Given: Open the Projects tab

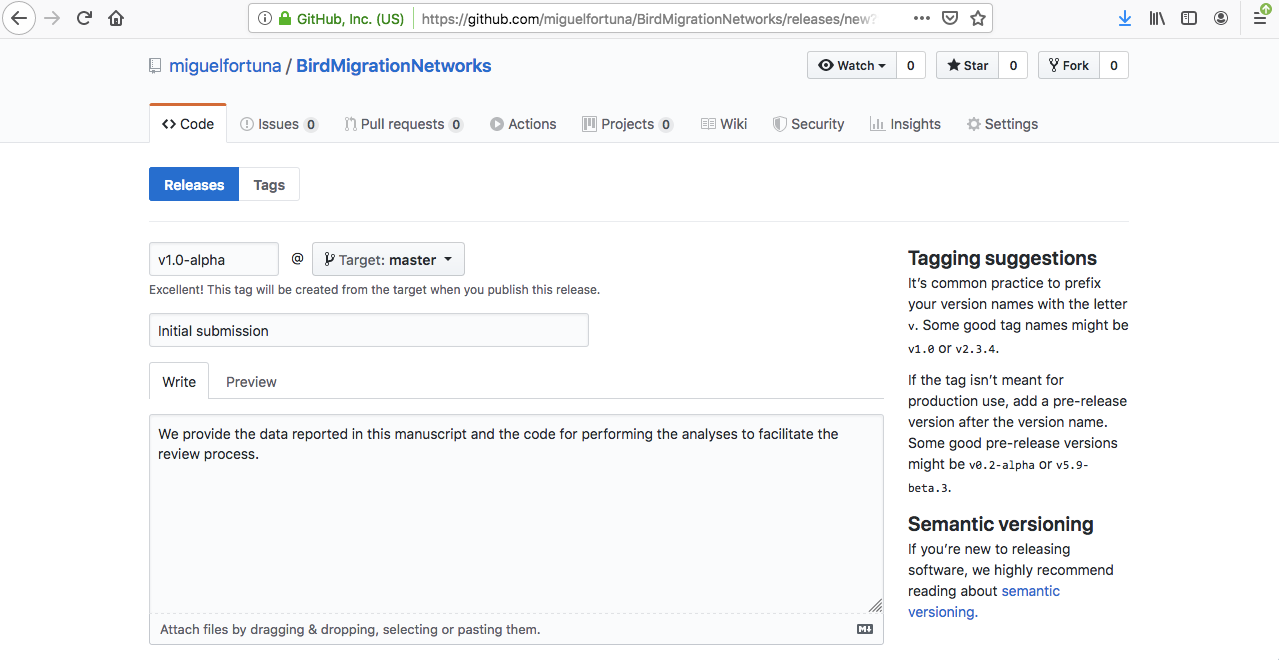Looking at the screenshot, I should click(x=627, y=124).
